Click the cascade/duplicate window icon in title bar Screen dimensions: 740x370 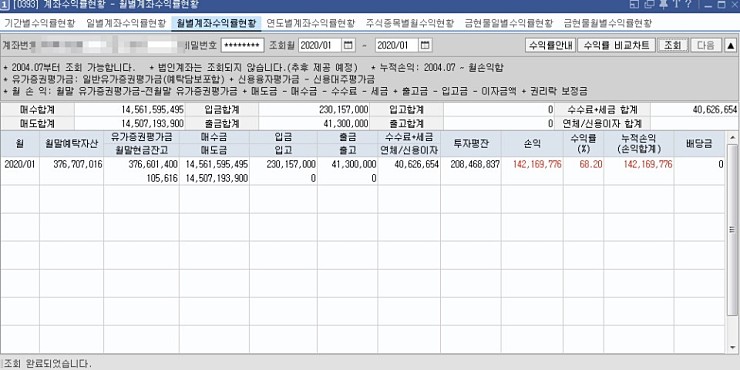pyautogui.click(x=649, y=4)
